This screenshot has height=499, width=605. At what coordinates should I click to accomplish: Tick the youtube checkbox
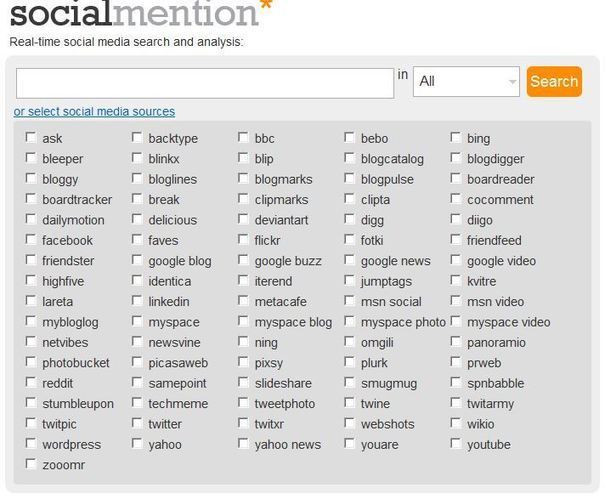click(x=456, y=444)
